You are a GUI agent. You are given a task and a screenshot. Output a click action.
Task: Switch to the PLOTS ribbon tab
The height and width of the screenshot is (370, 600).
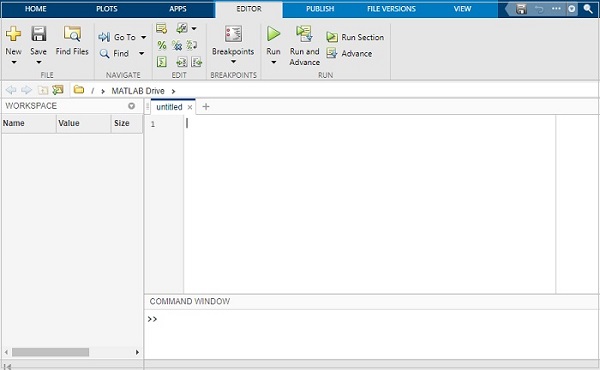tap(107, 9)
